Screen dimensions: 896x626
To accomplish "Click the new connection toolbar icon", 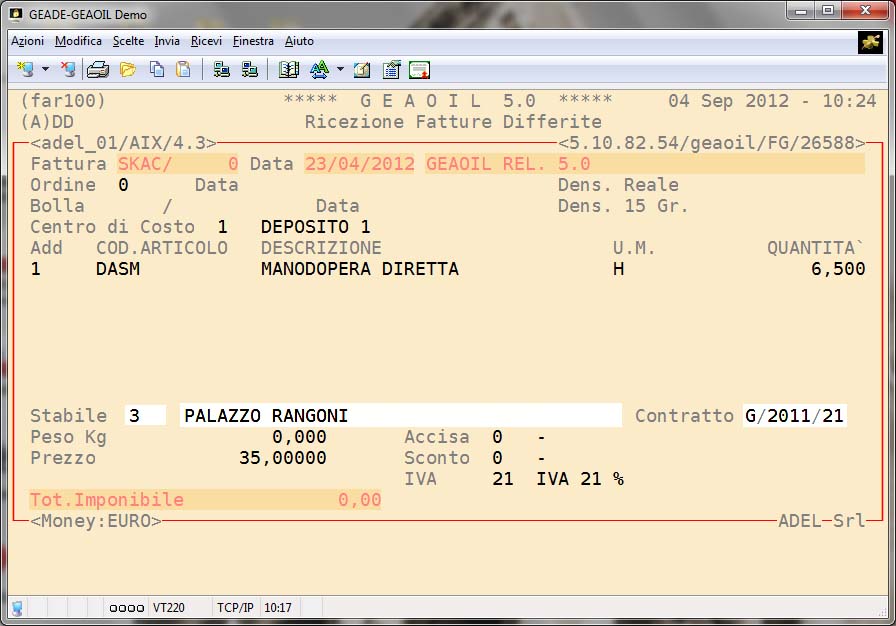I will coord(26,69).
